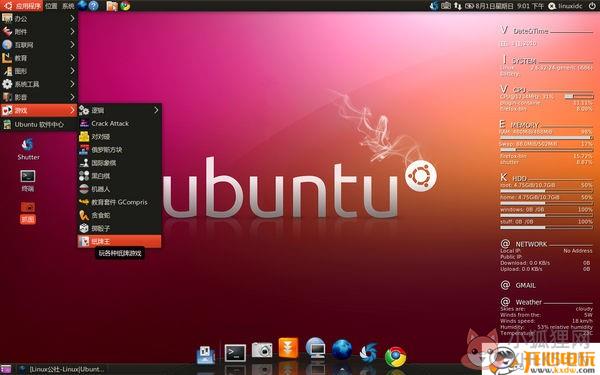Launch 教育套件 GCompris from Games menu
The width and height of the screenshot is (600, 375).
[120, 202]
